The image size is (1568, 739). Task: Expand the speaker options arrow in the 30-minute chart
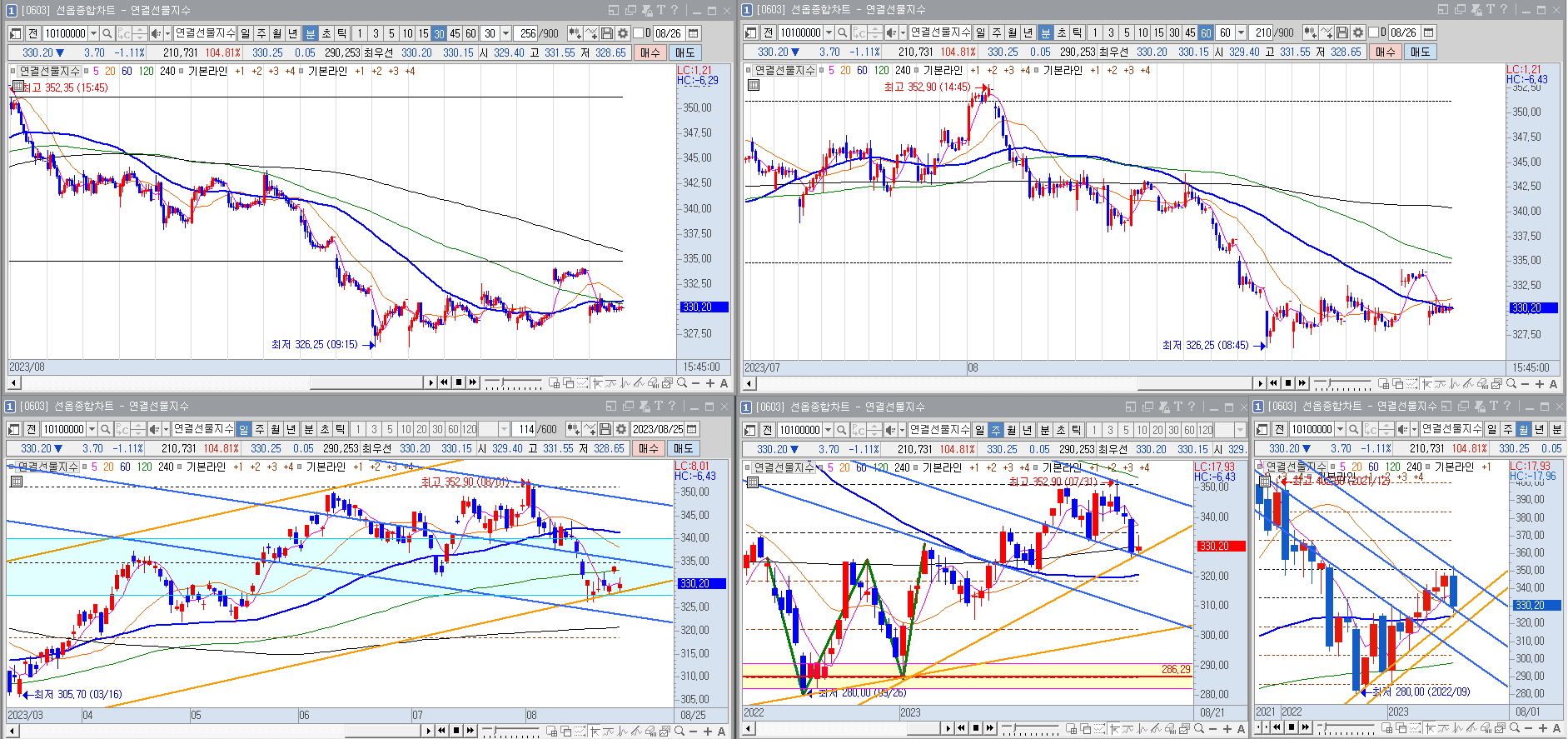pos(167,33)
